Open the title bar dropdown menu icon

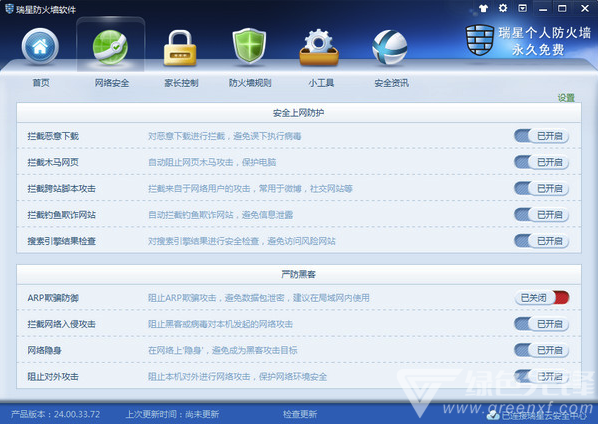click(x=522, y=8)
